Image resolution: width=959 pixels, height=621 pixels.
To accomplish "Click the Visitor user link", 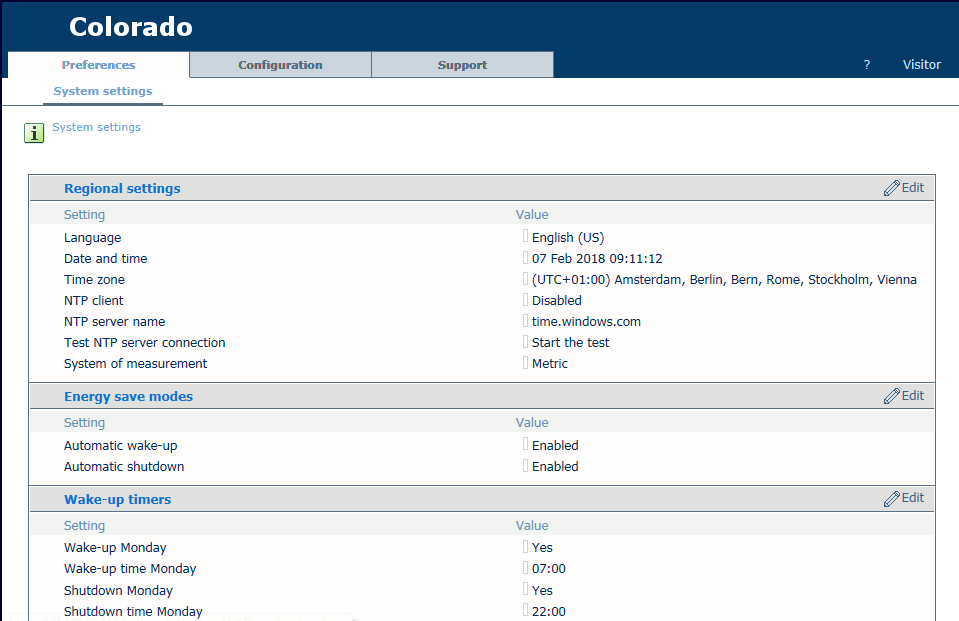I will click(921, 65).
